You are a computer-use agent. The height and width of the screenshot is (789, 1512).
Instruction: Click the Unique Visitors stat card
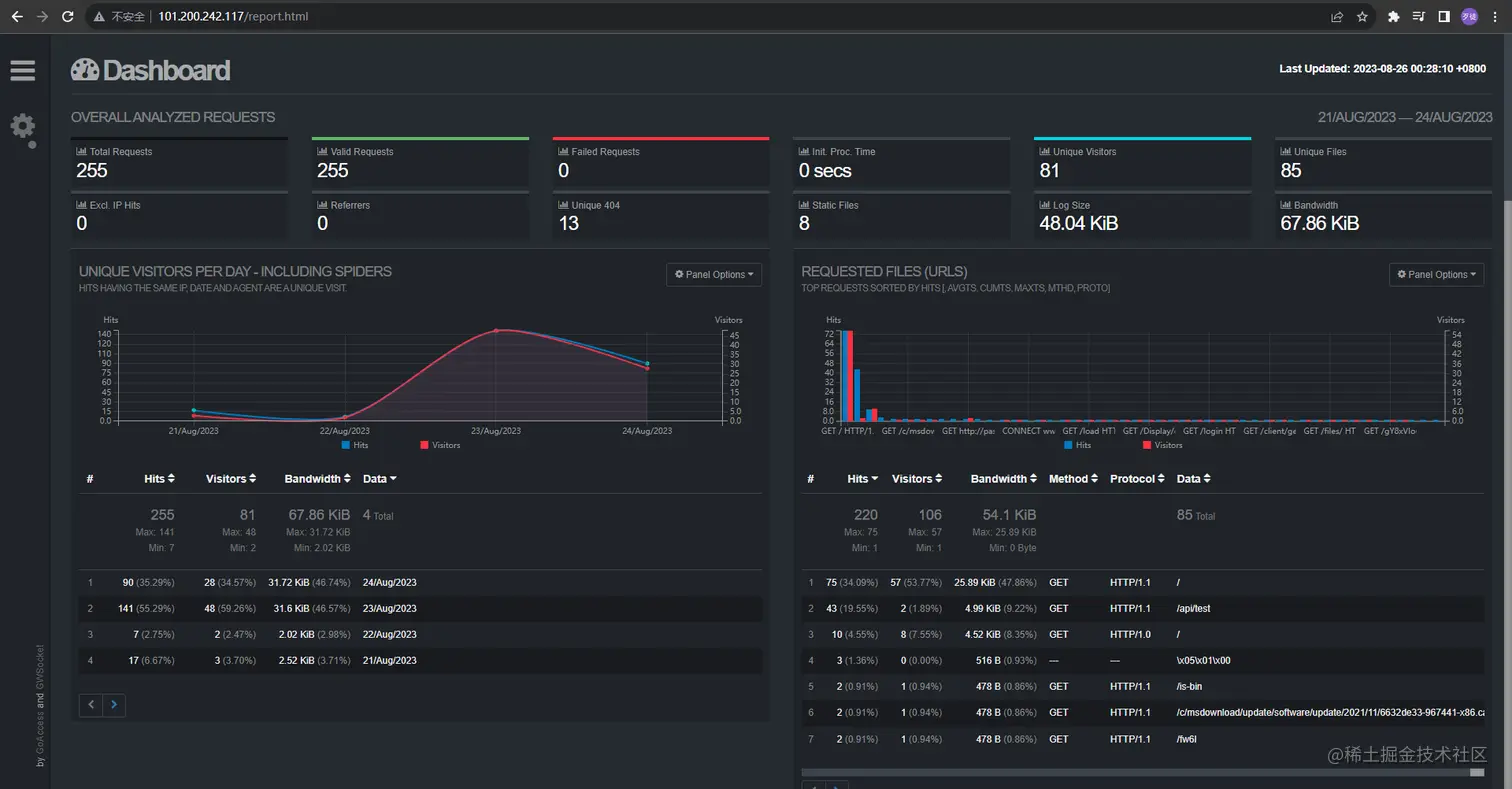(1142, 164)
